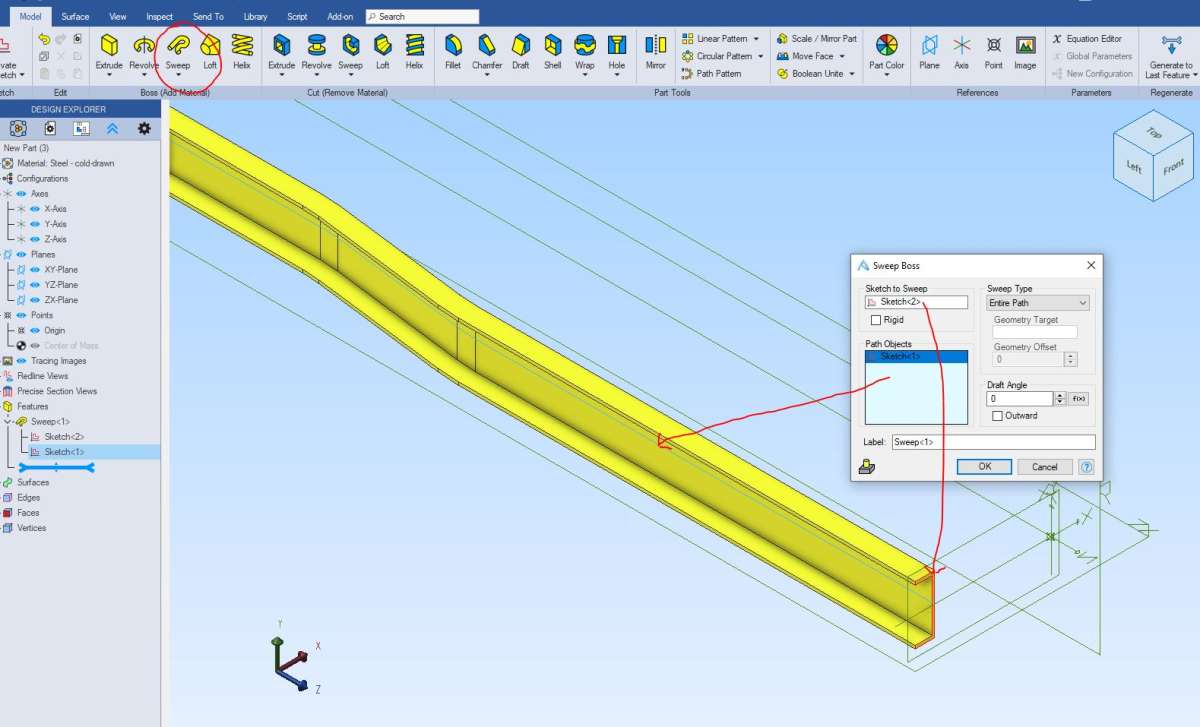Select the Mirror tool
The image size is (1200, 727).
point(655,50)
